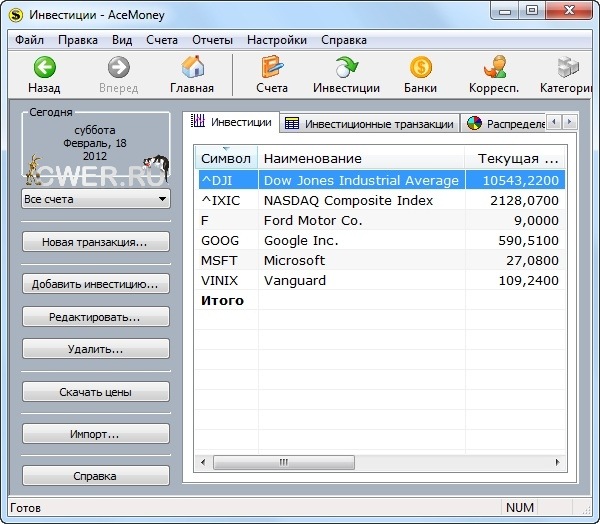Open the Главная home icon
The height and width of the screenshot is (524, 600).
point(191,68)
